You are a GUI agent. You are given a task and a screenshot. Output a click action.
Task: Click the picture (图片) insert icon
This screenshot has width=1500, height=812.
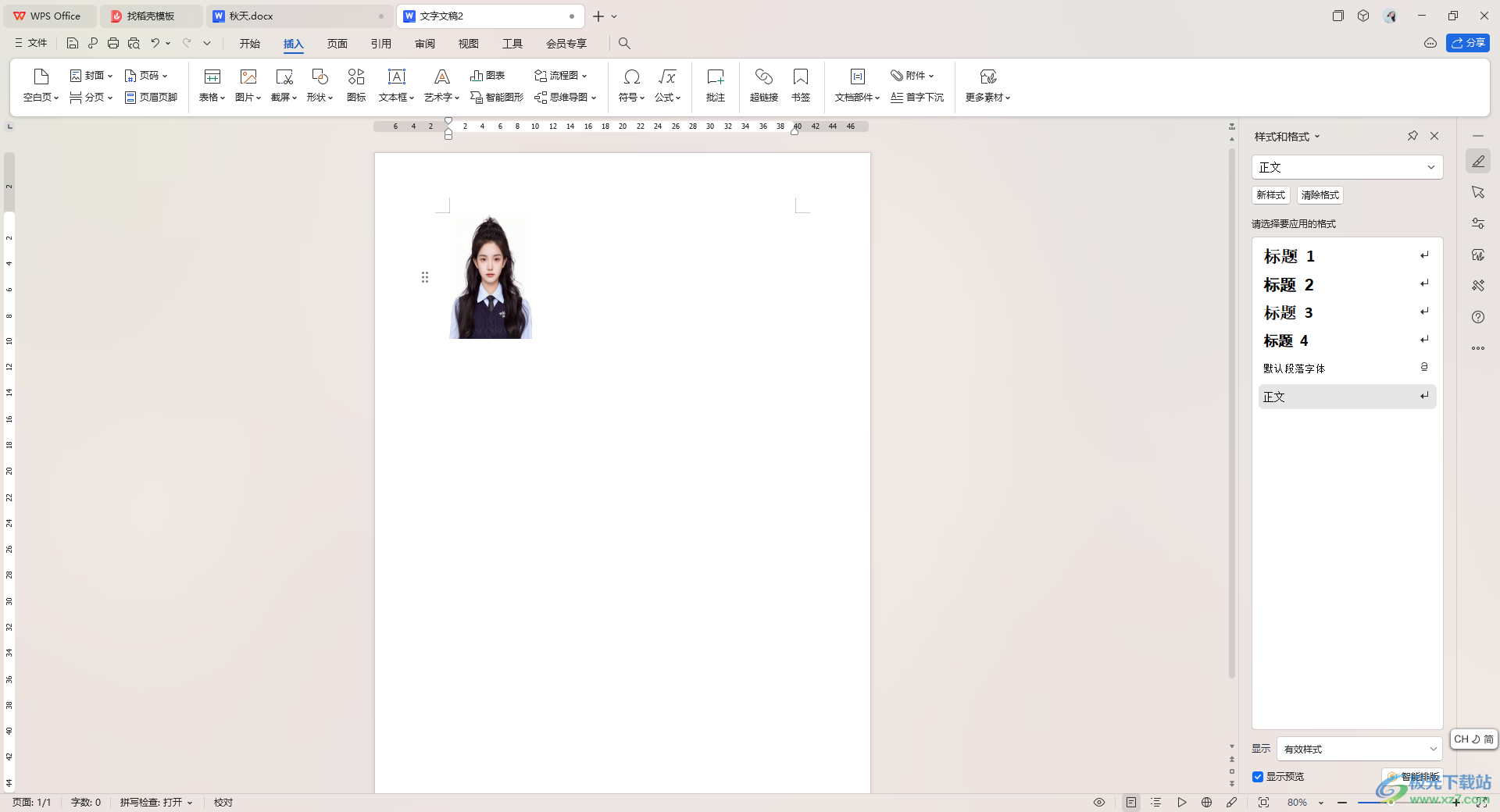[x=248, y=85]
